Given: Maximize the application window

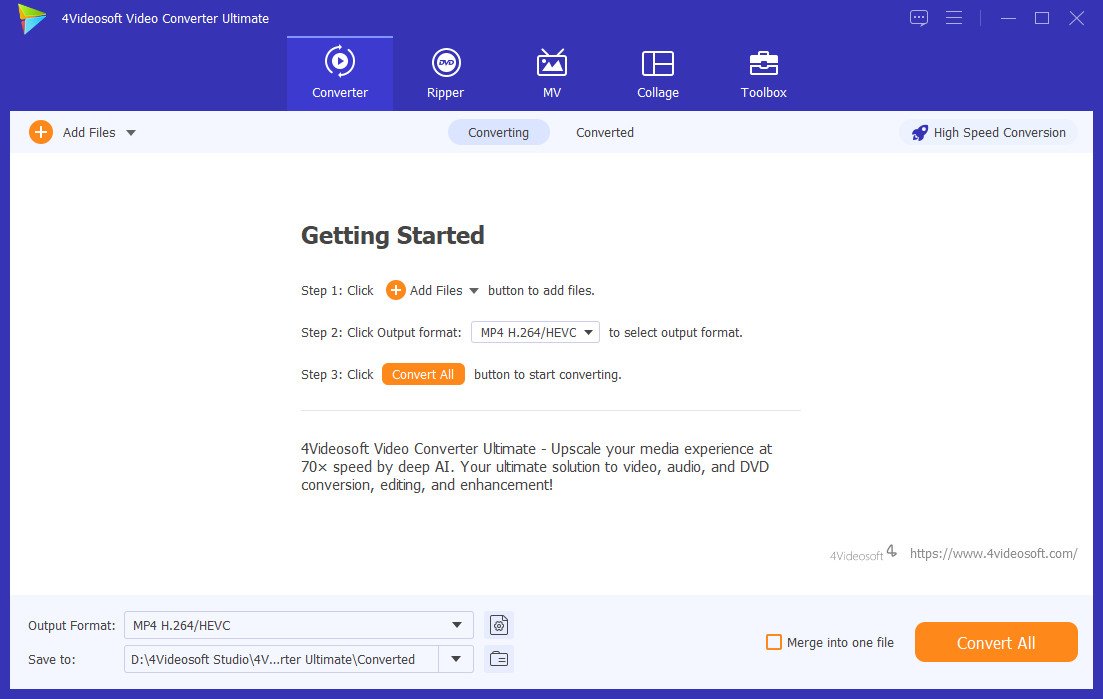Looking at the screenshot, I should [1042, 18].
